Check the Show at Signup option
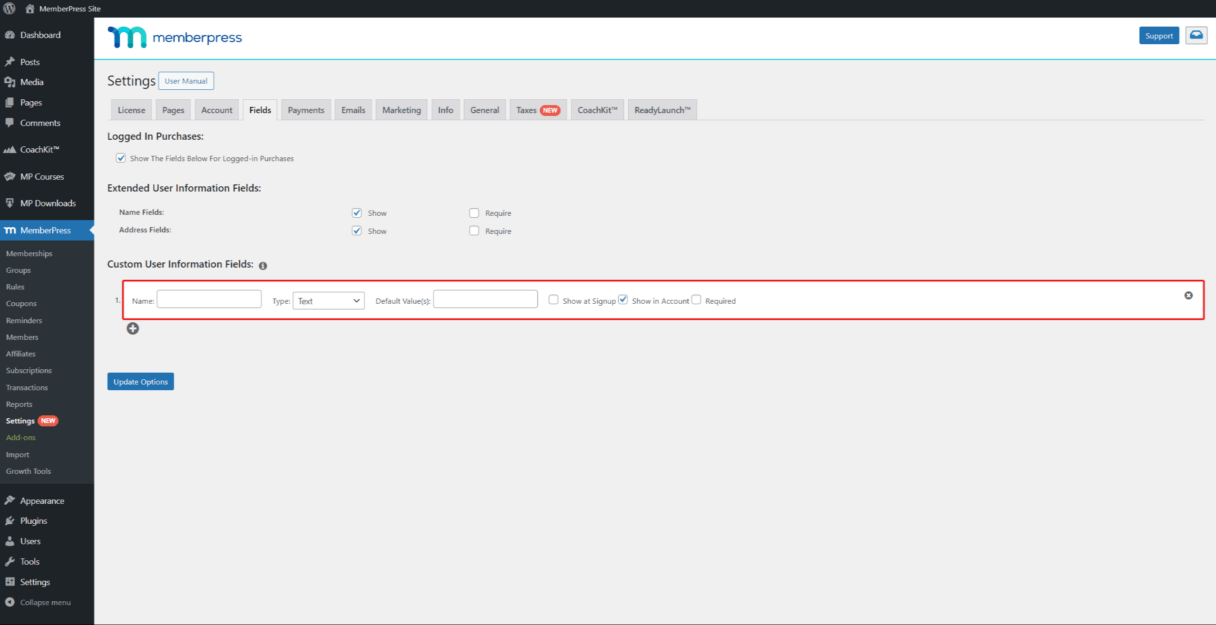Screen dimensions: 1216x625 pos(554,300)
